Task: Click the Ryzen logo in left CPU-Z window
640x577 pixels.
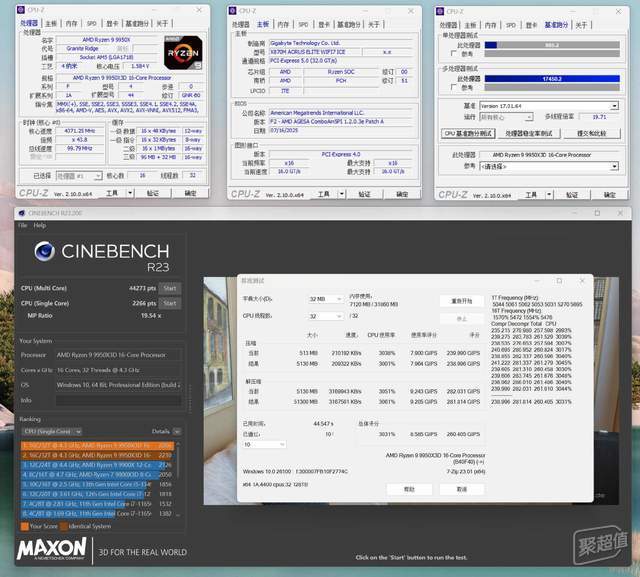Action: 183,52
